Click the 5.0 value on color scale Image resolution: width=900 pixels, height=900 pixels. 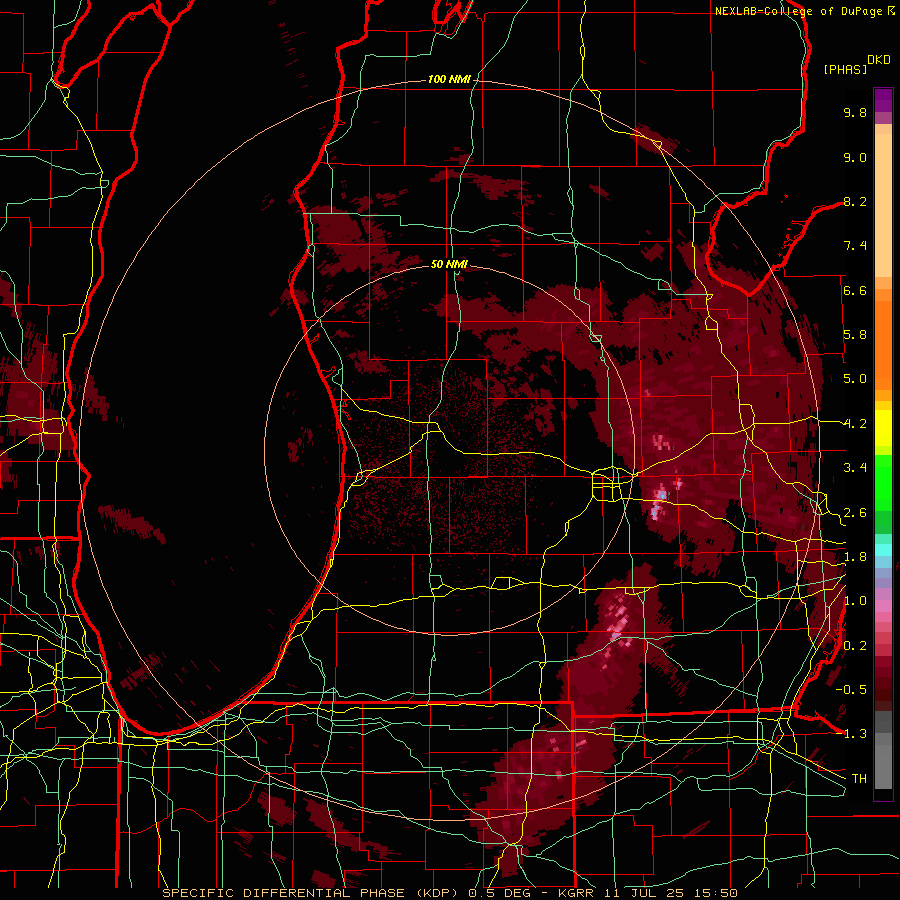pyautogui.click(x=855, y=379)
